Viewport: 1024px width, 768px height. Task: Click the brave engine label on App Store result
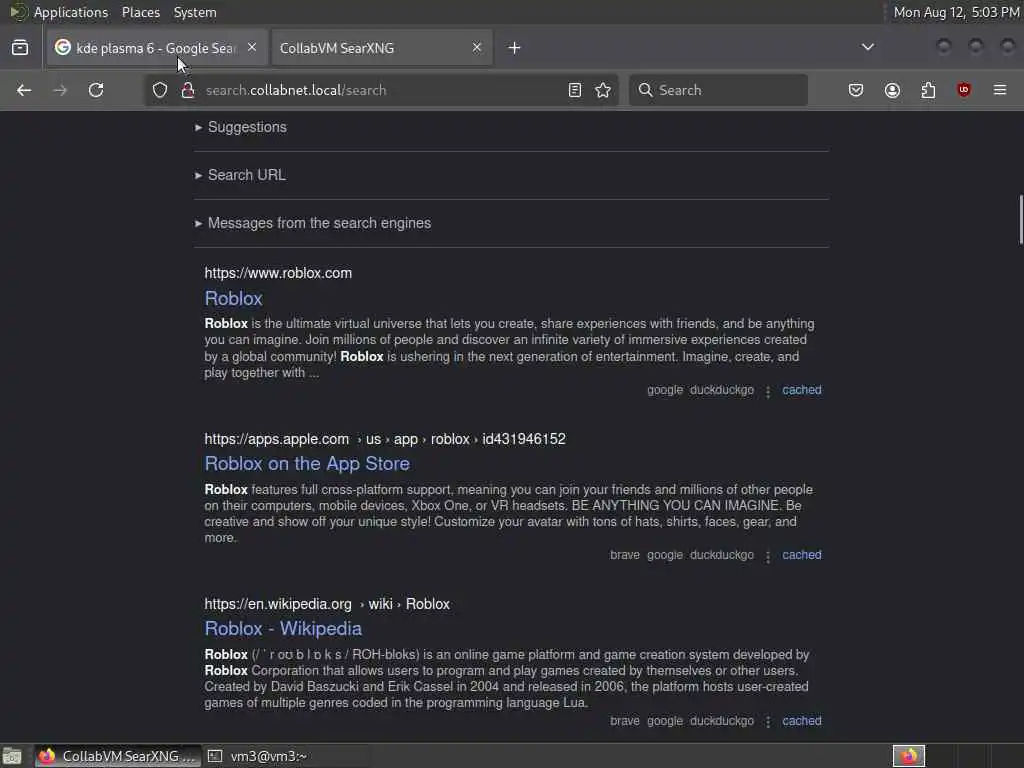point(625,555)
